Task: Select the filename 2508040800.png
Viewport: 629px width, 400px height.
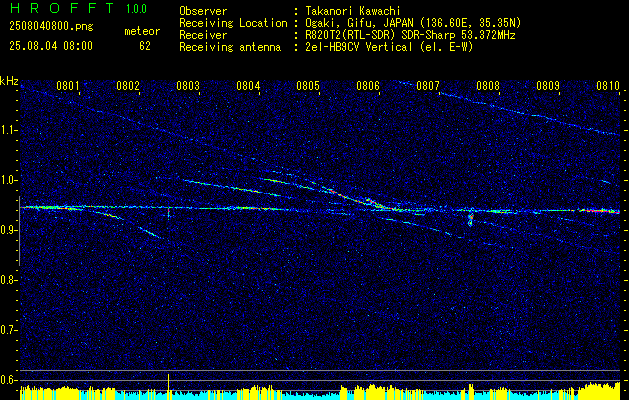Action: tap(51, 27)
